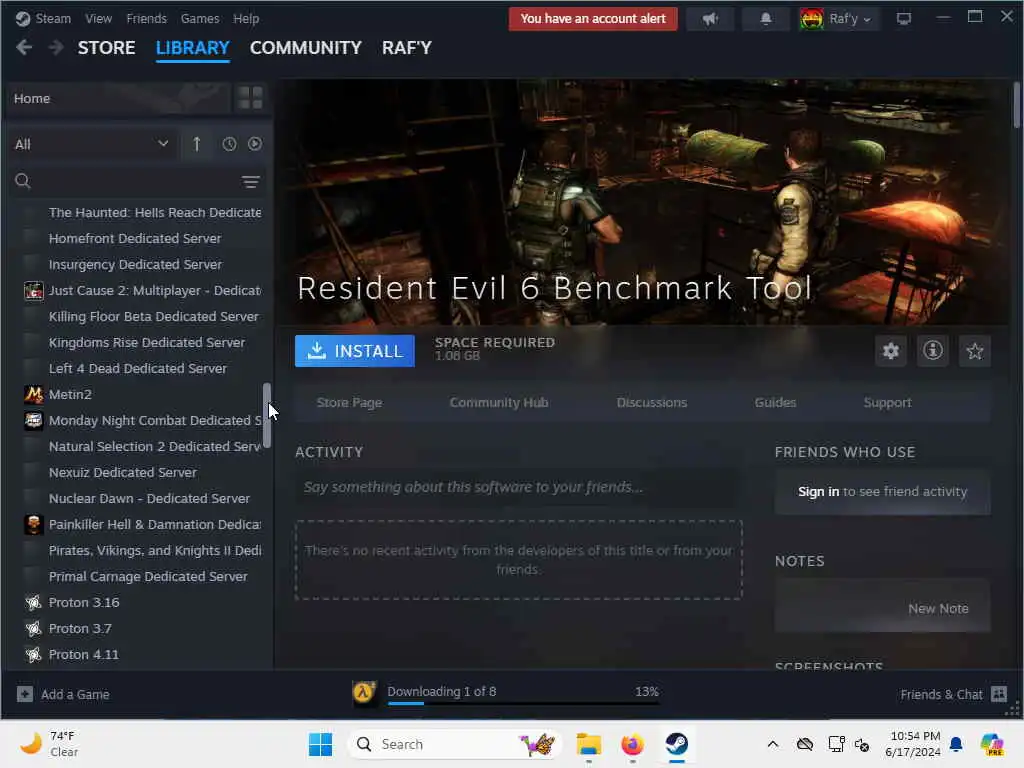This screenshot has height=768, width=1024.
Task: Show hidden tray icons chevron
Action: tap(773, 744)
